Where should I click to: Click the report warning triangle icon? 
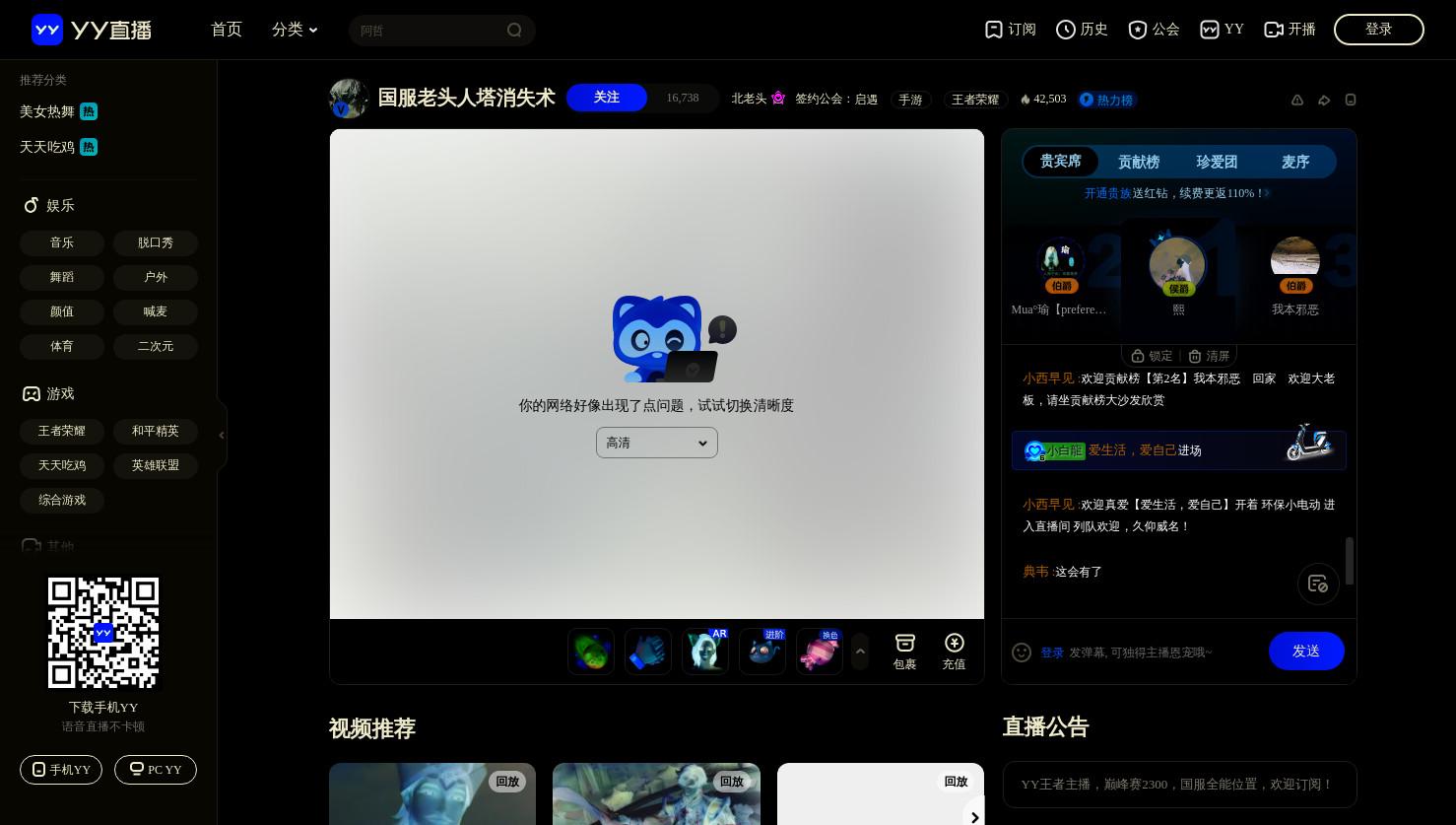(1297, 100)
